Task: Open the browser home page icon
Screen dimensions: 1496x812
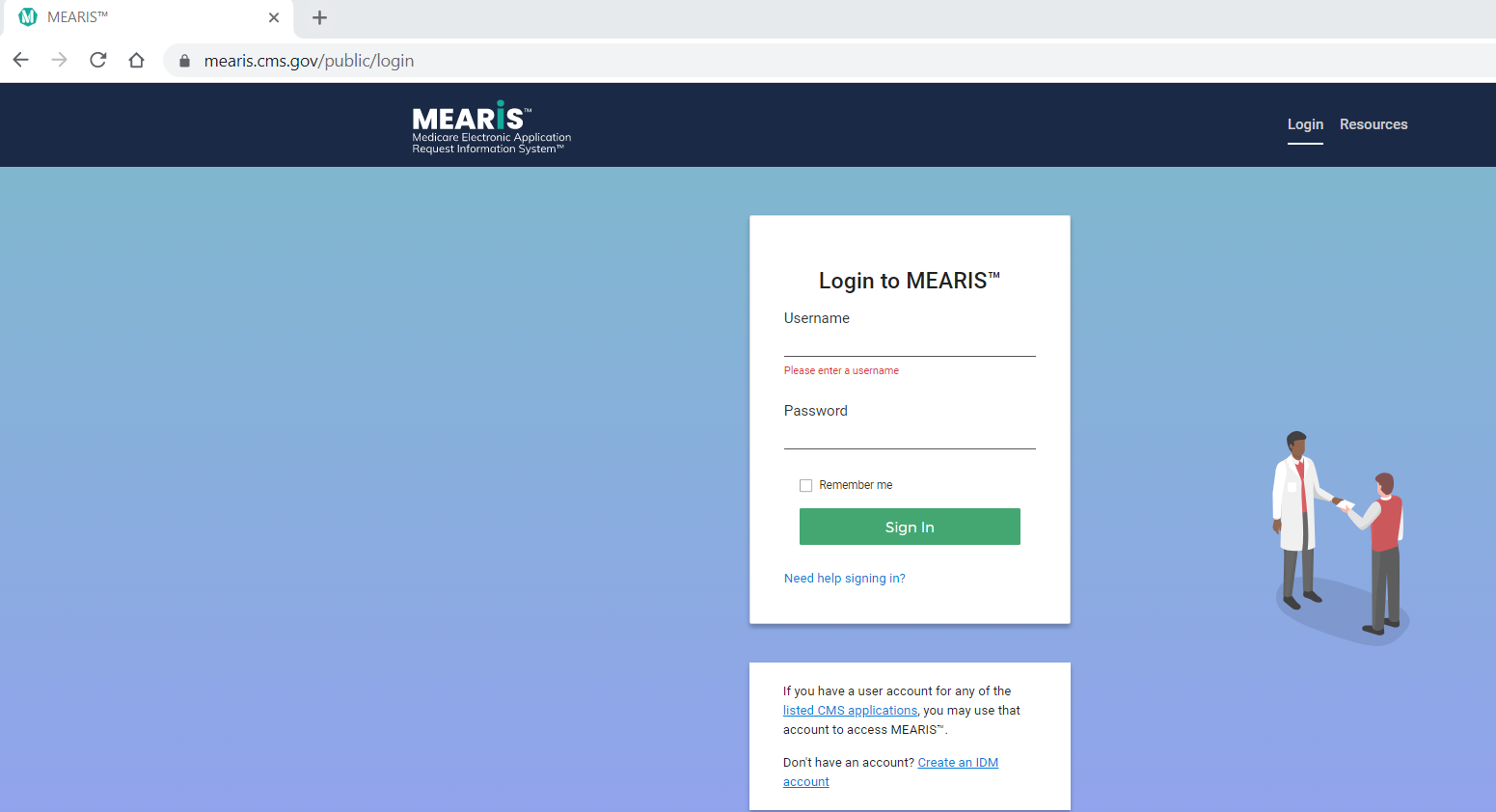Action: (137, 60)
